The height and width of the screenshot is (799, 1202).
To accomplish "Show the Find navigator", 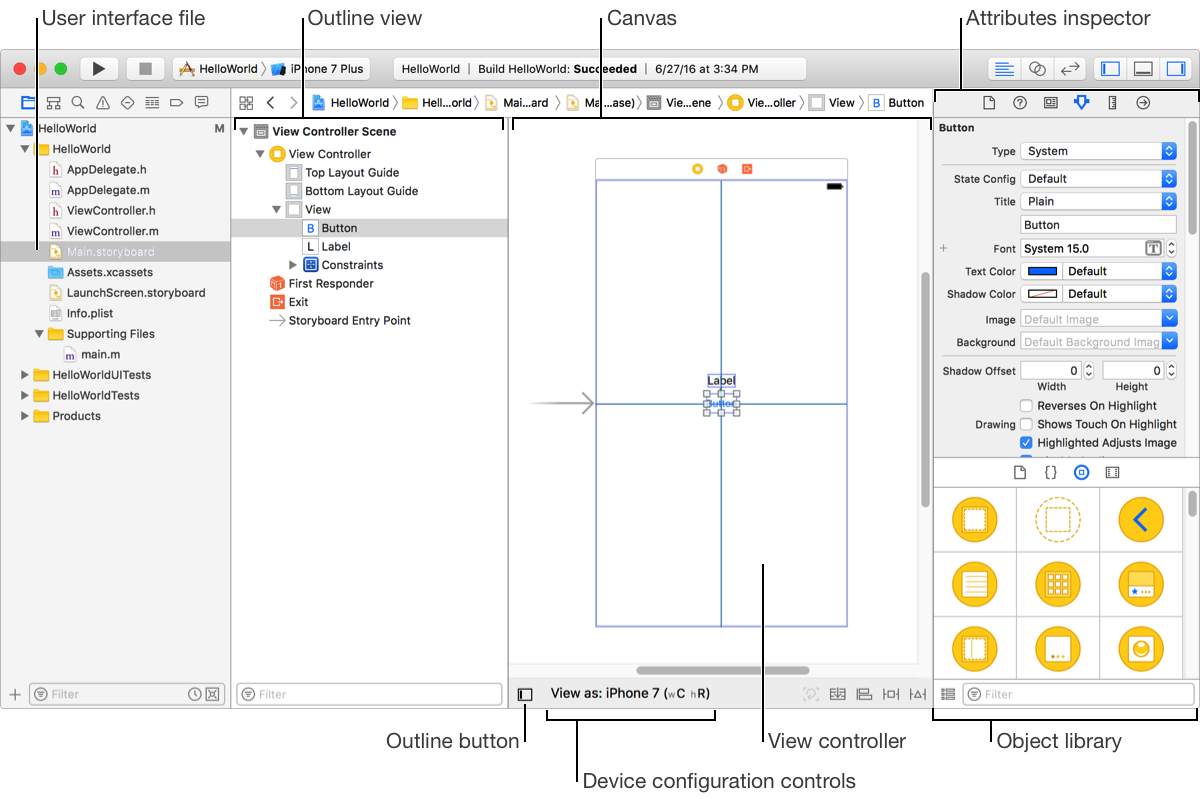I will [x=78, y=102].
